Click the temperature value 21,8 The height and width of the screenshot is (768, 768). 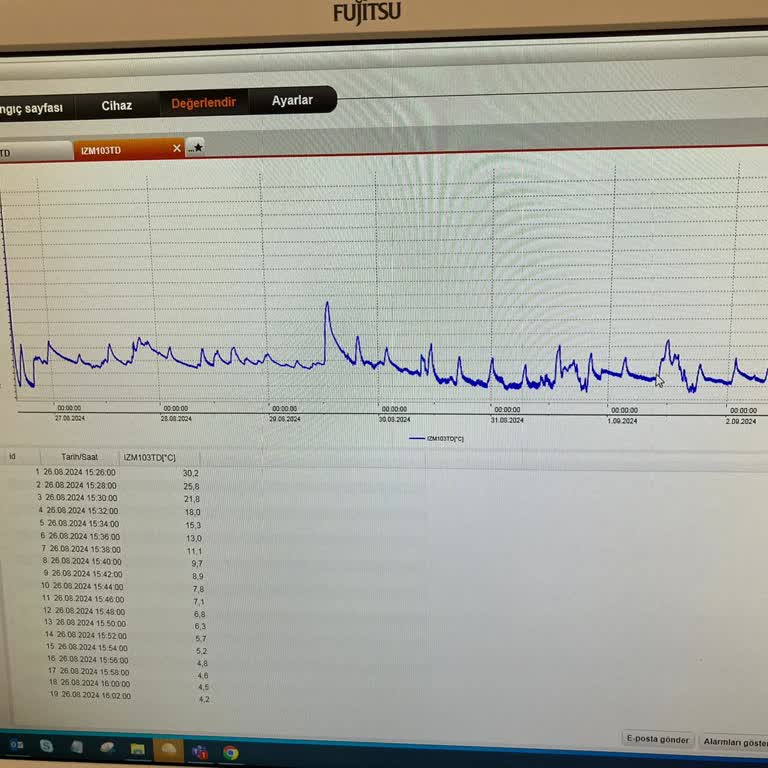coord(192,499)
